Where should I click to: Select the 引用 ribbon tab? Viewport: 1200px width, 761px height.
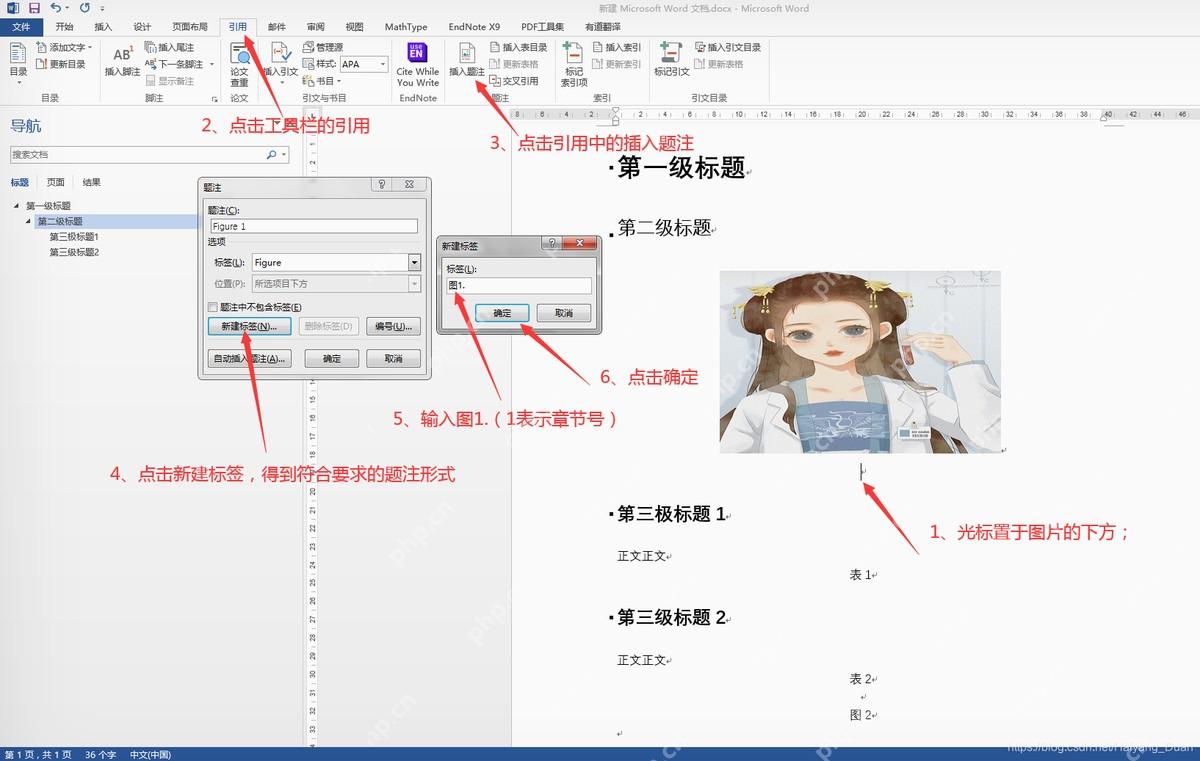tap(237, 27)
